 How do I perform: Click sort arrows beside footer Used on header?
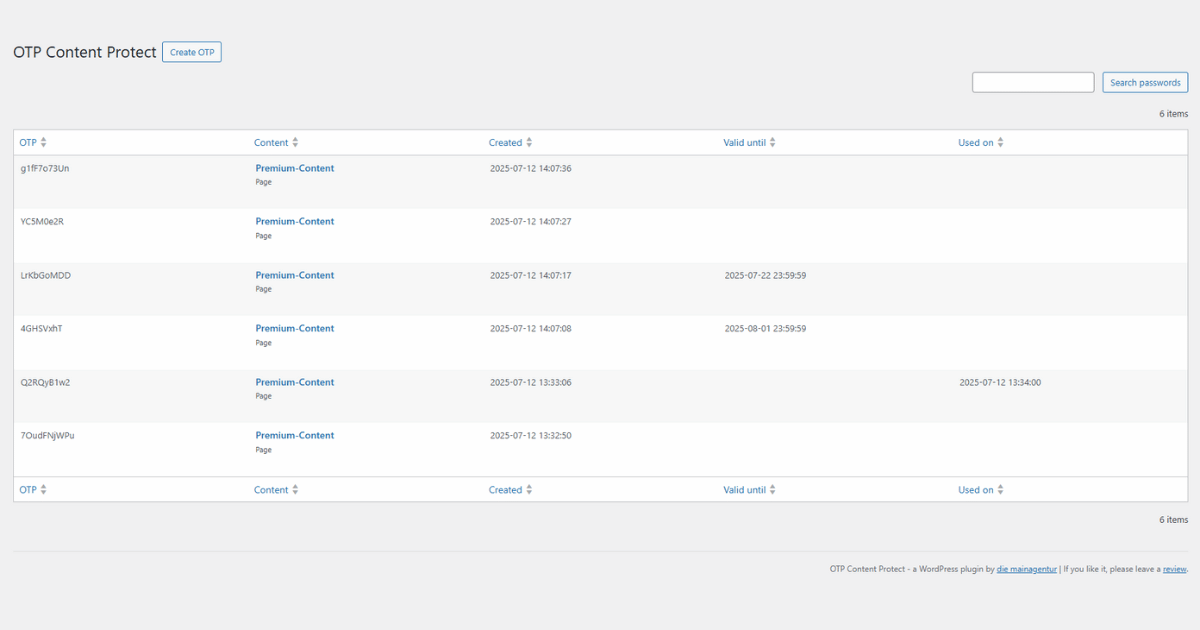click(x=1000, y=490)
